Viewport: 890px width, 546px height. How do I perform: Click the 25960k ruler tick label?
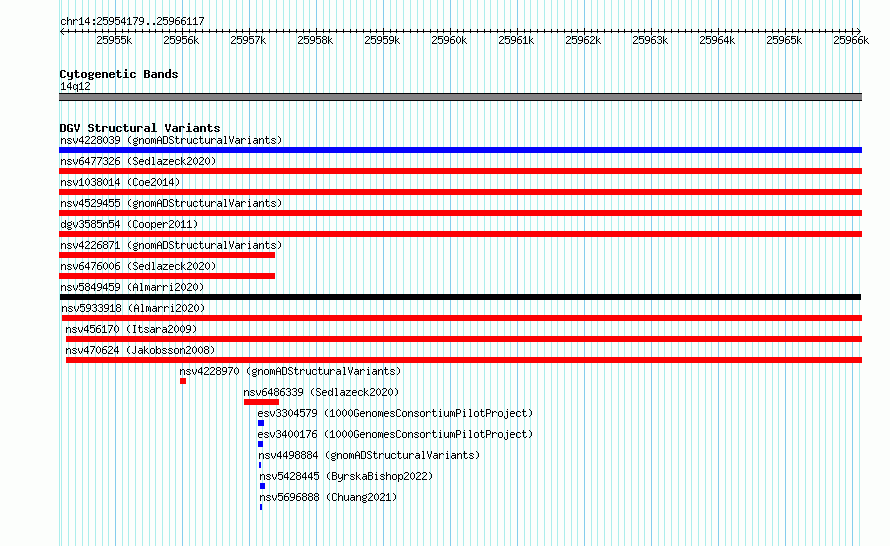(449, 40)
